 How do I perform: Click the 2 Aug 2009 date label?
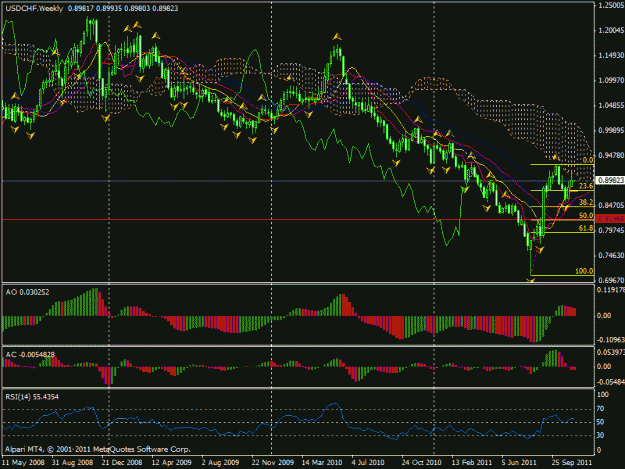tap(220, 463)
